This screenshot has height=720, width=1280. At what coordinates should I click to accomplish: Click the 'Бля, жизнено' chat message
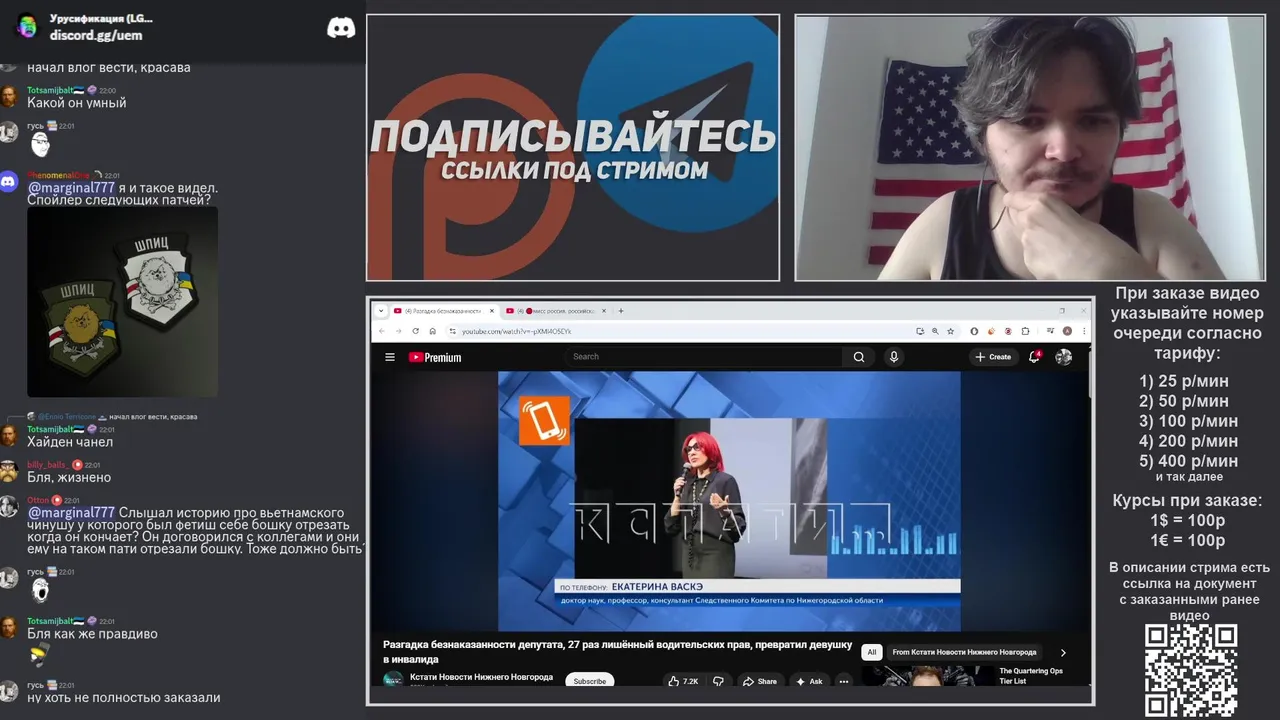point(69,478)
